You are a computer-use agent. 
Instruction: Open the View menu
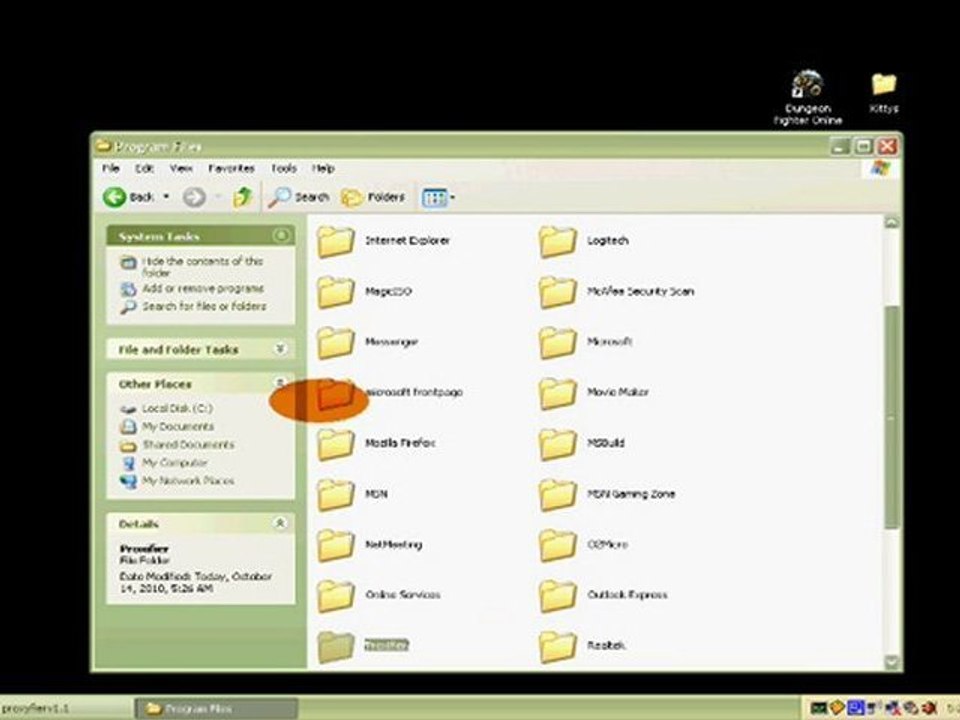tap(181, 168)
